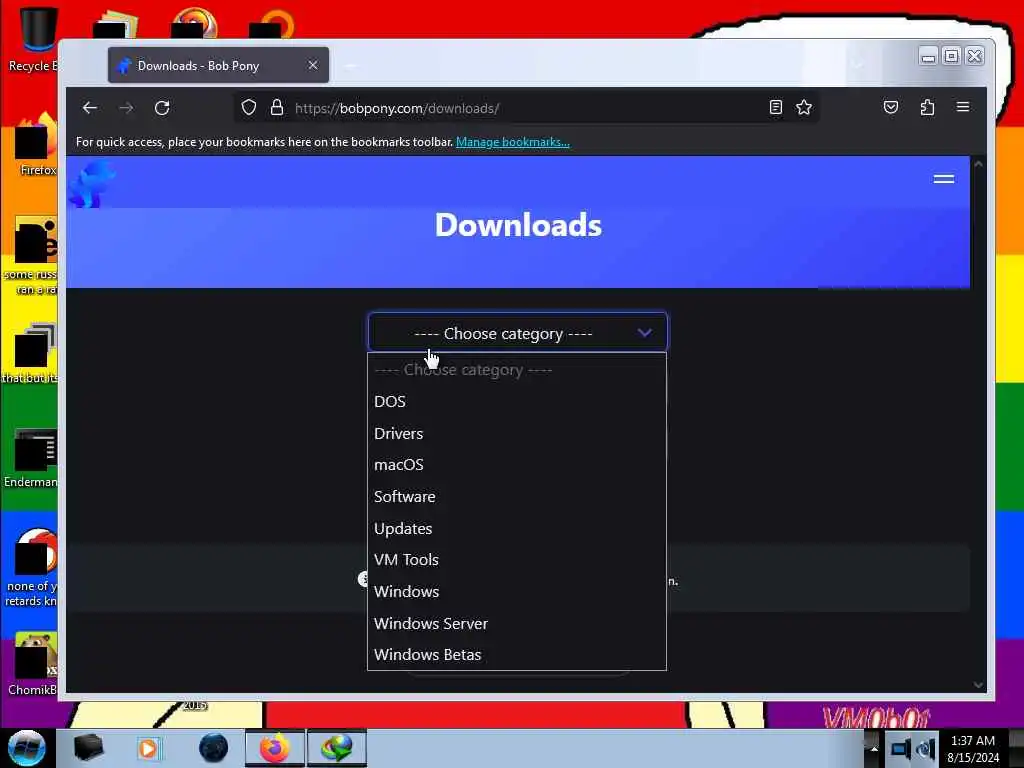Open the media player taskbar icon
This screenshot has height=768, width=1024.
[x=148, y=748]
